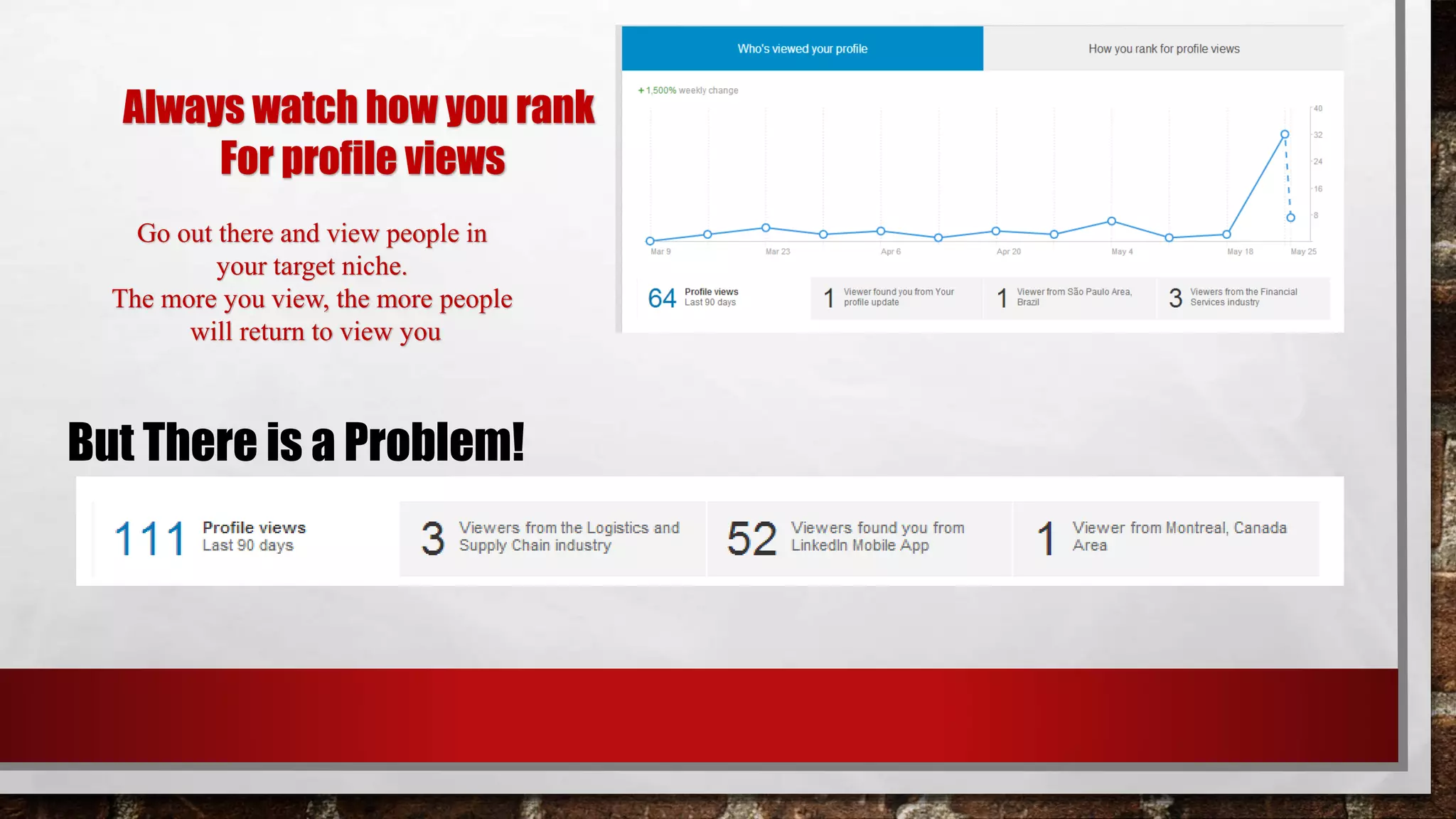Click 'will return to view you' text

pyautogui.click(x=316, y=331)
